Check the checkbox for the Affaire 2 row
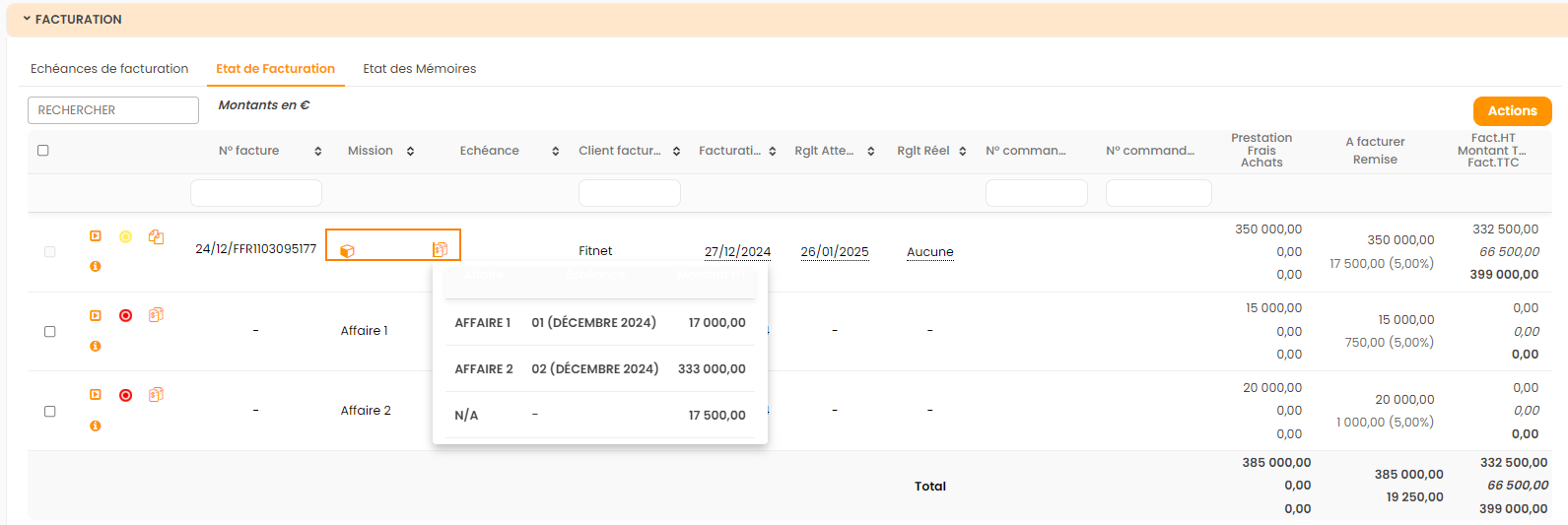This screenshot has height=525, width=1568. pyautogui.click(x=50, y=412)
